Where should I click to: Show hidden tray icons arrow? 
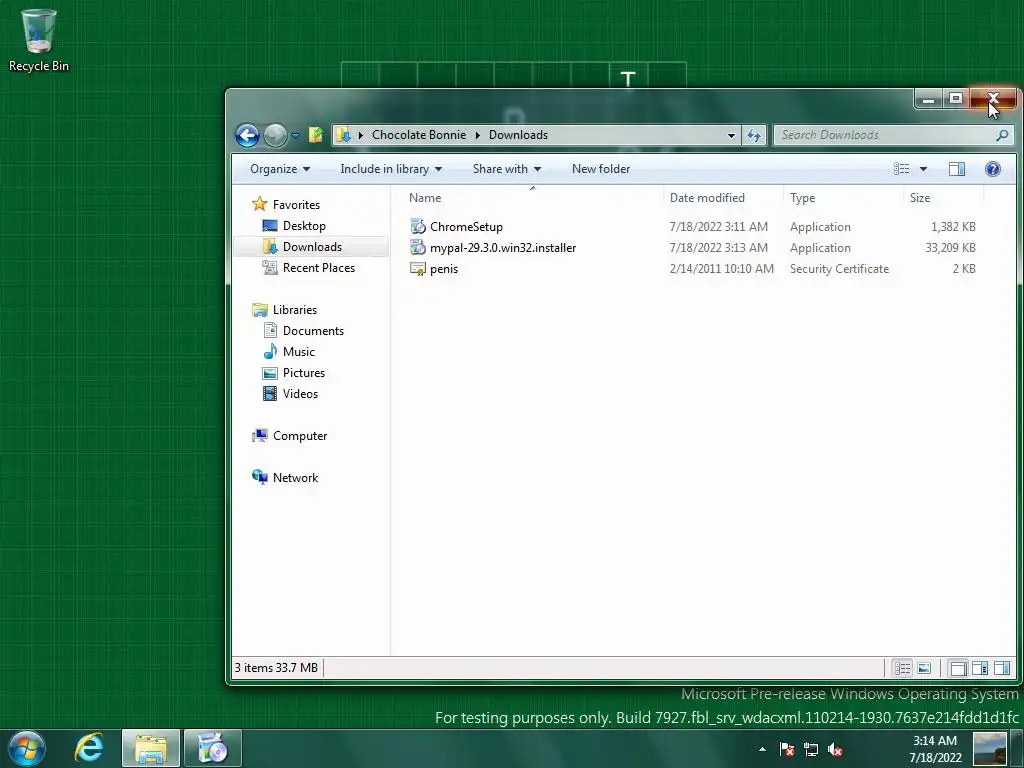(762, 749)
